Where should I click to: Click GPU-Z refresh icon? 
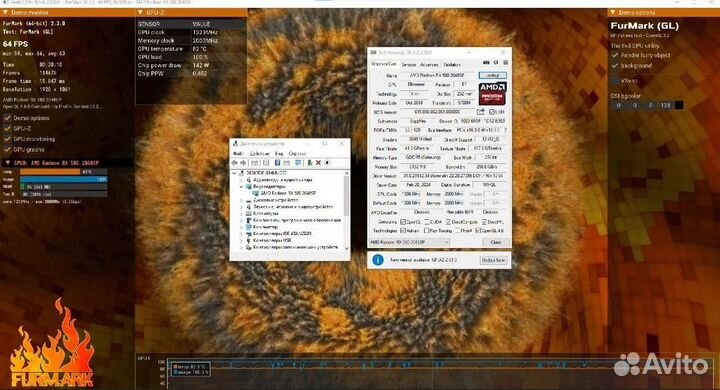[496, 62]
